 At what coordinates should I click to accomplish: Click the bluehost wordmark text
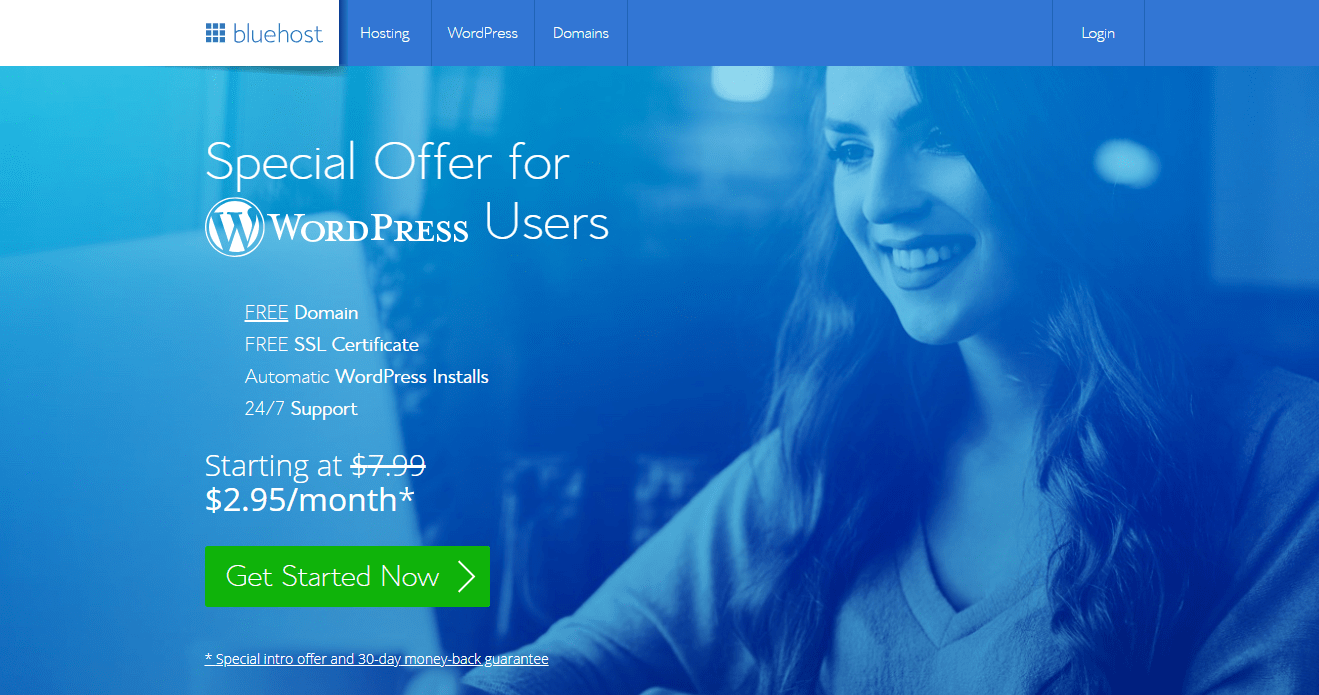click(x=277, y=34)
